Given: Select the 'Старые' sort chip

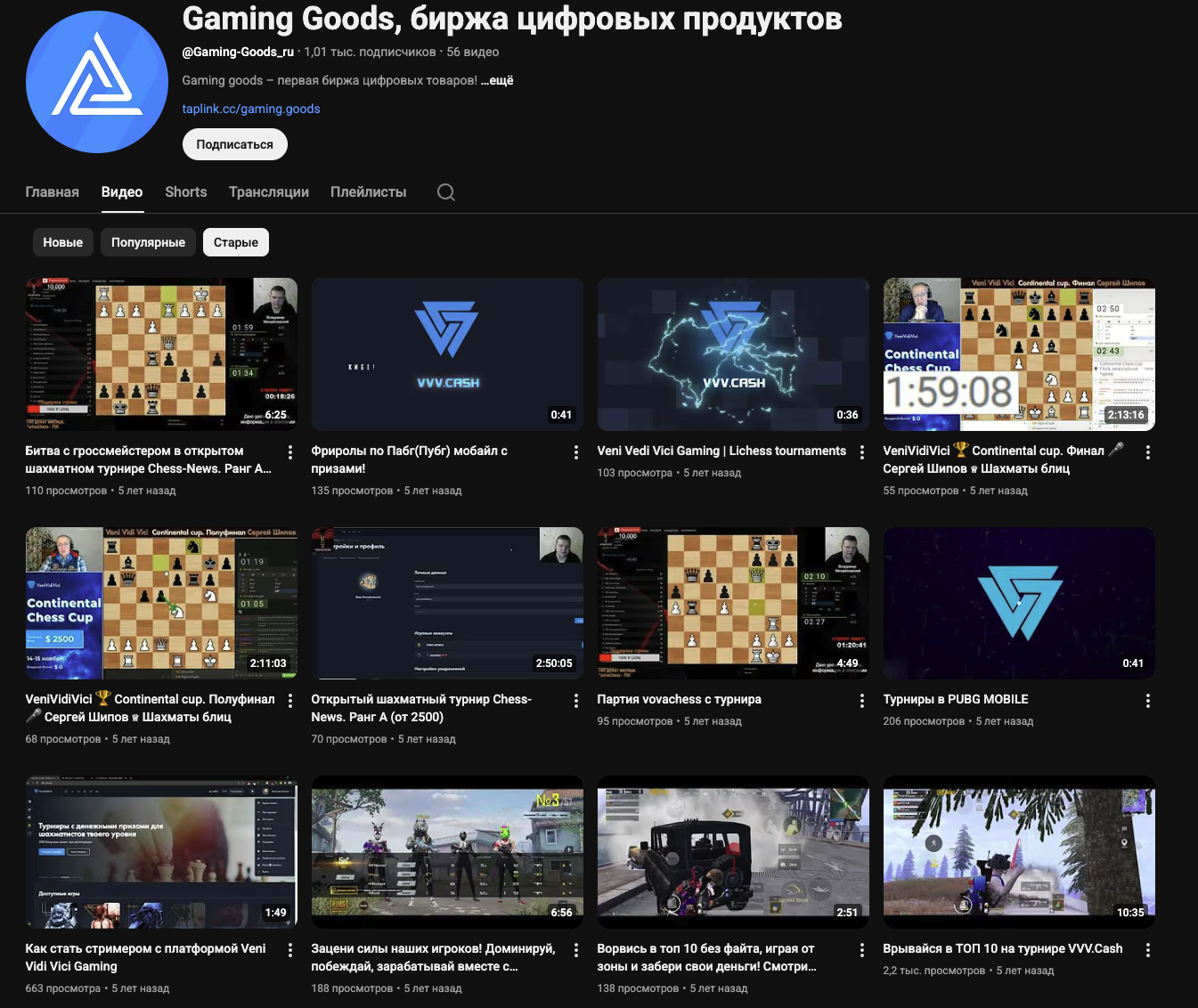Looking at the screenshot, I should click(x=236, y=242).
